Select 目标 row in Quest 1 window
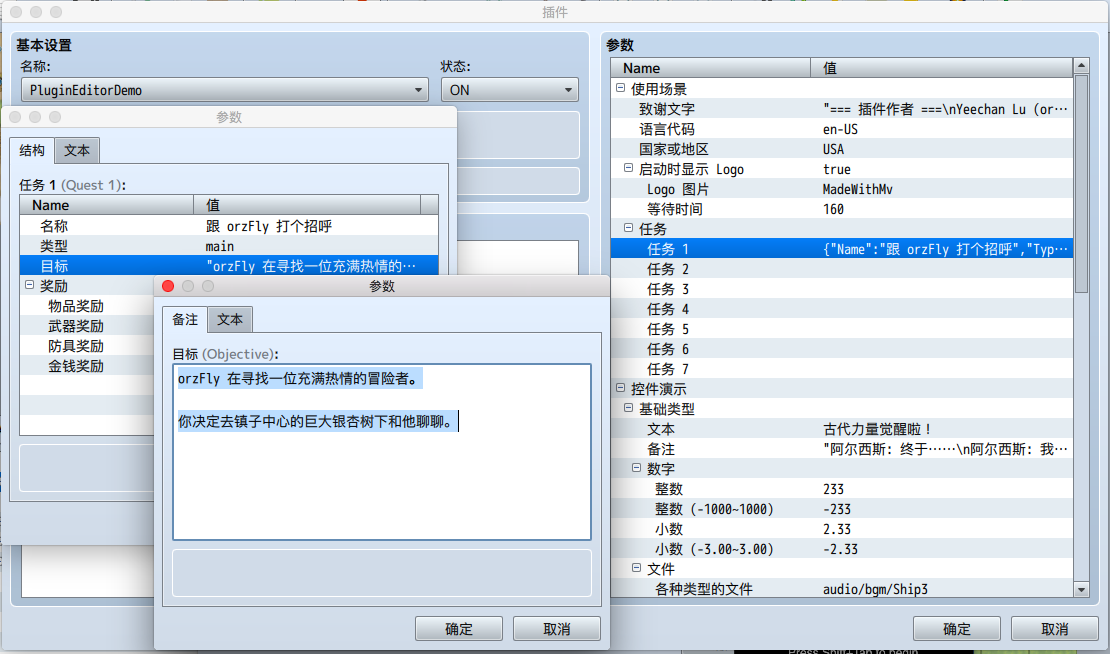This screenshot has height=654, width=1110. click(x=229, y=265)
